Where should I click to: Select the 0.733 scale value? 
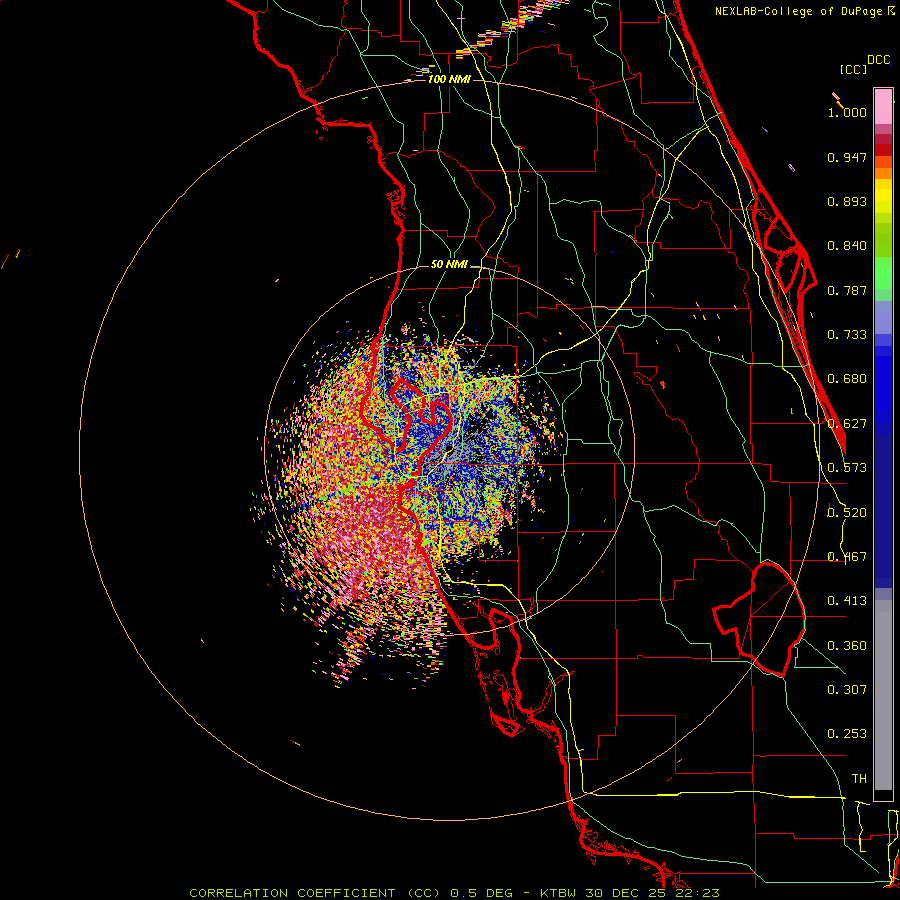point(847,335)
